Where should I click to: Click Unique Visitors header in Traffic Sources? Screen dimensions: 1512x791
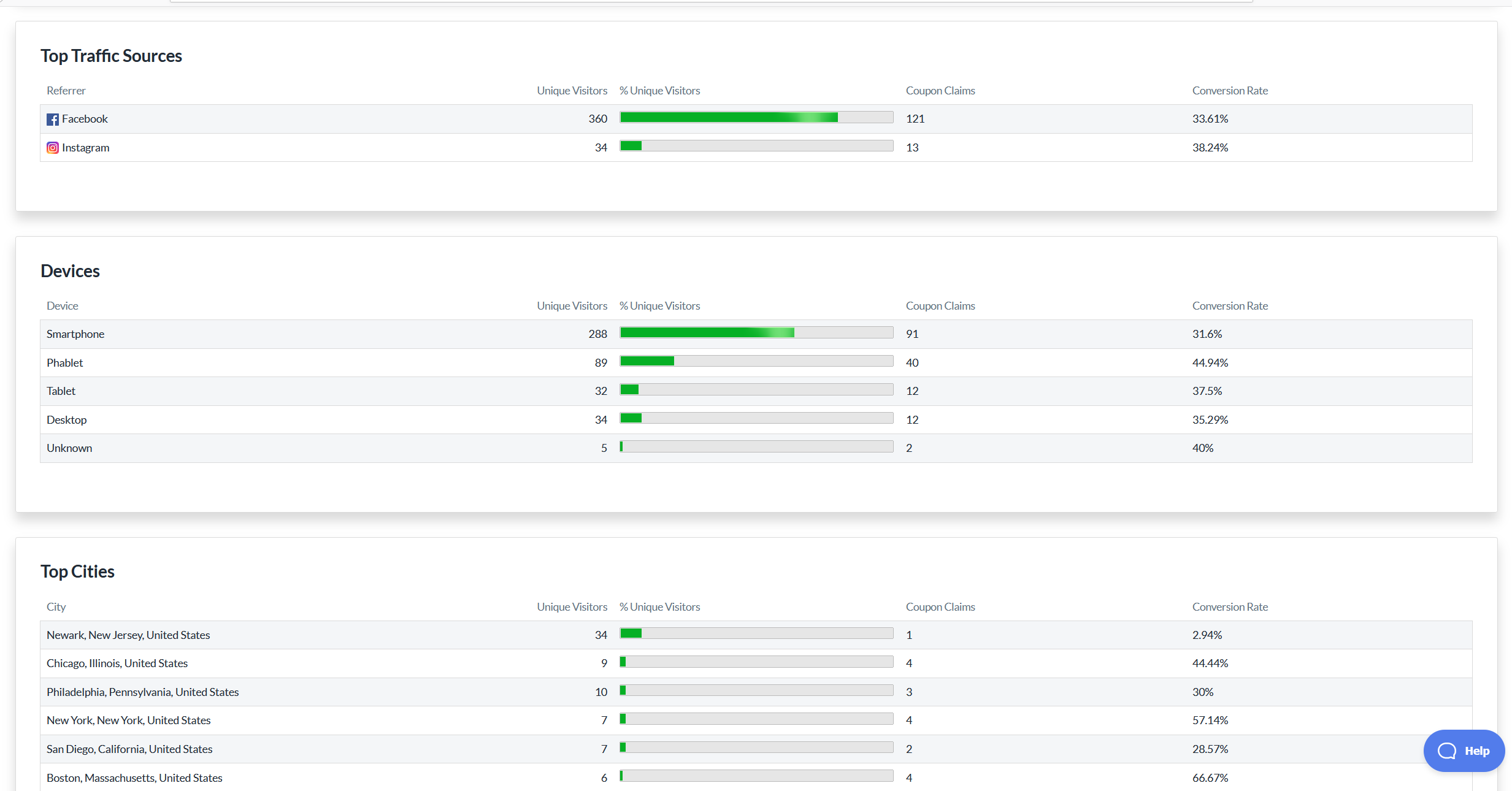(x=572, y=91)
